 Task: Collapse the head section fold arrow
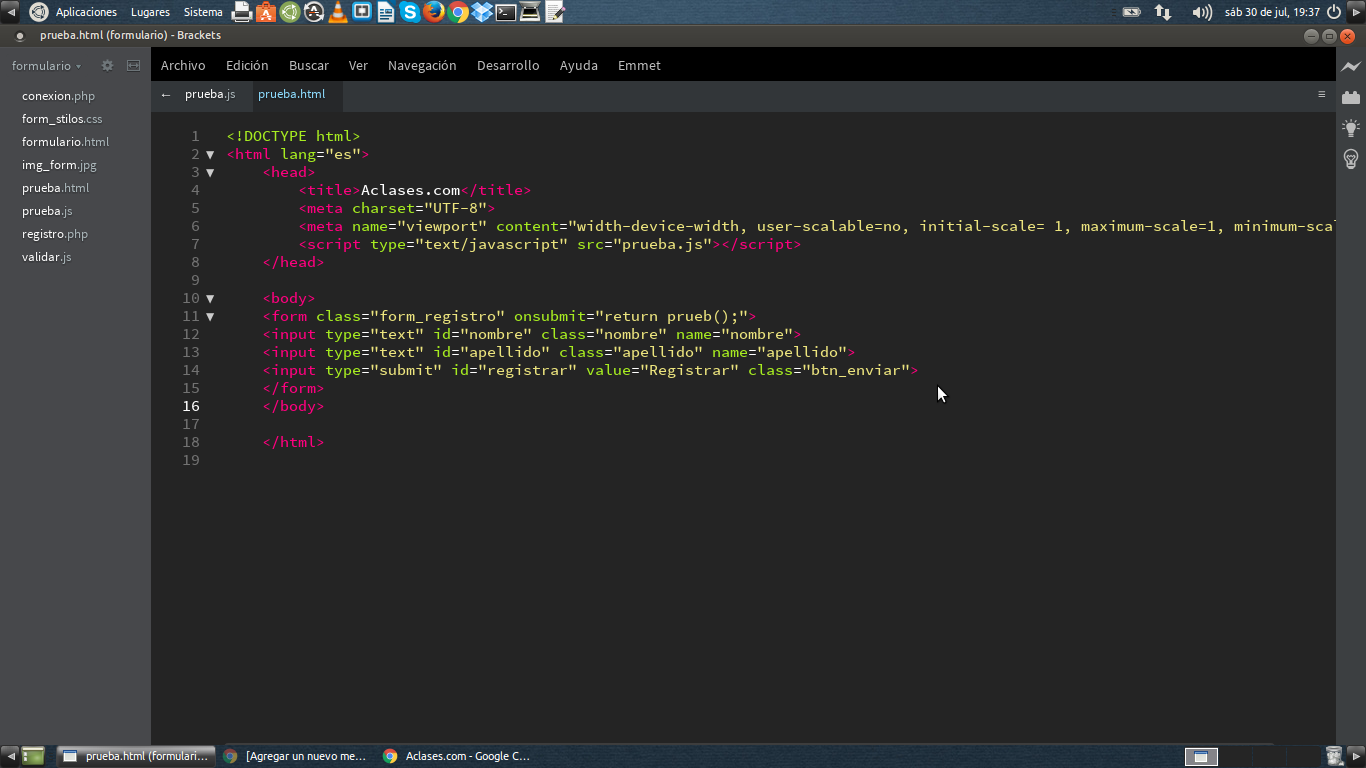[x=210, y=173]
